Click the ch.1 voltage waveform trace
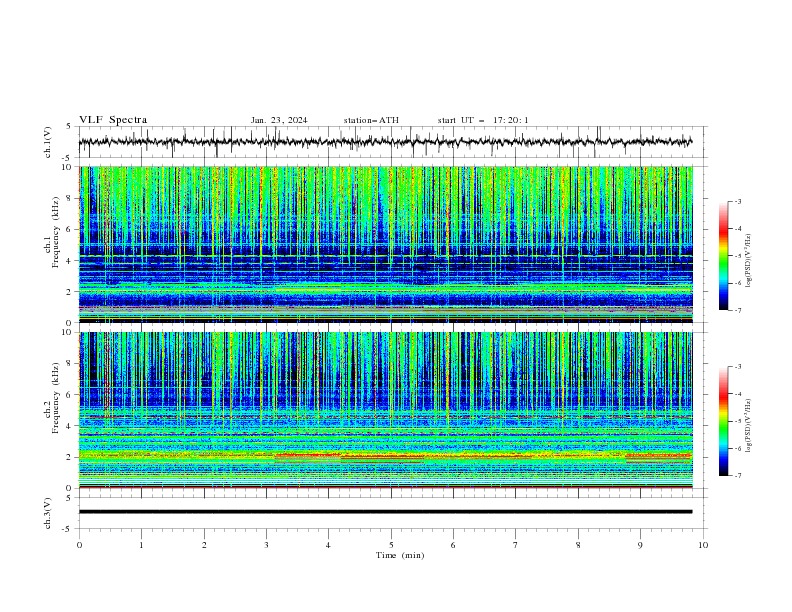The image size is (792, 612). pyautogui.click(x=385, y=142)
